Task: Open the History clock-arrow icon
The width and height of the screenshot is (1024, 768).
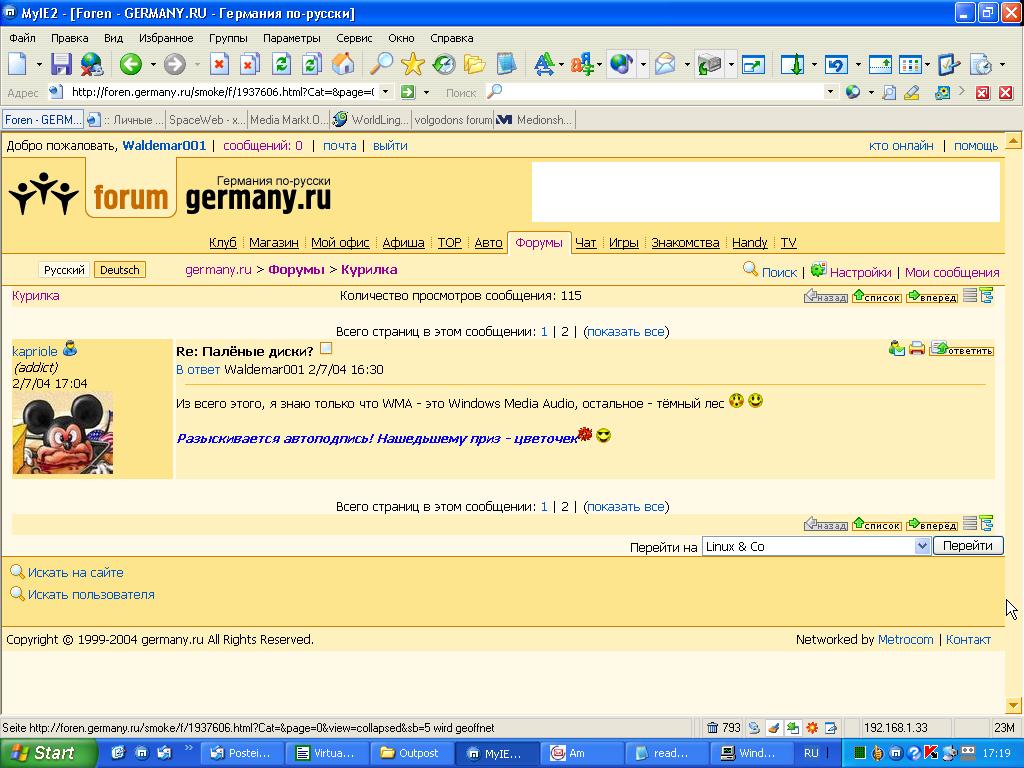Action: 444,64
